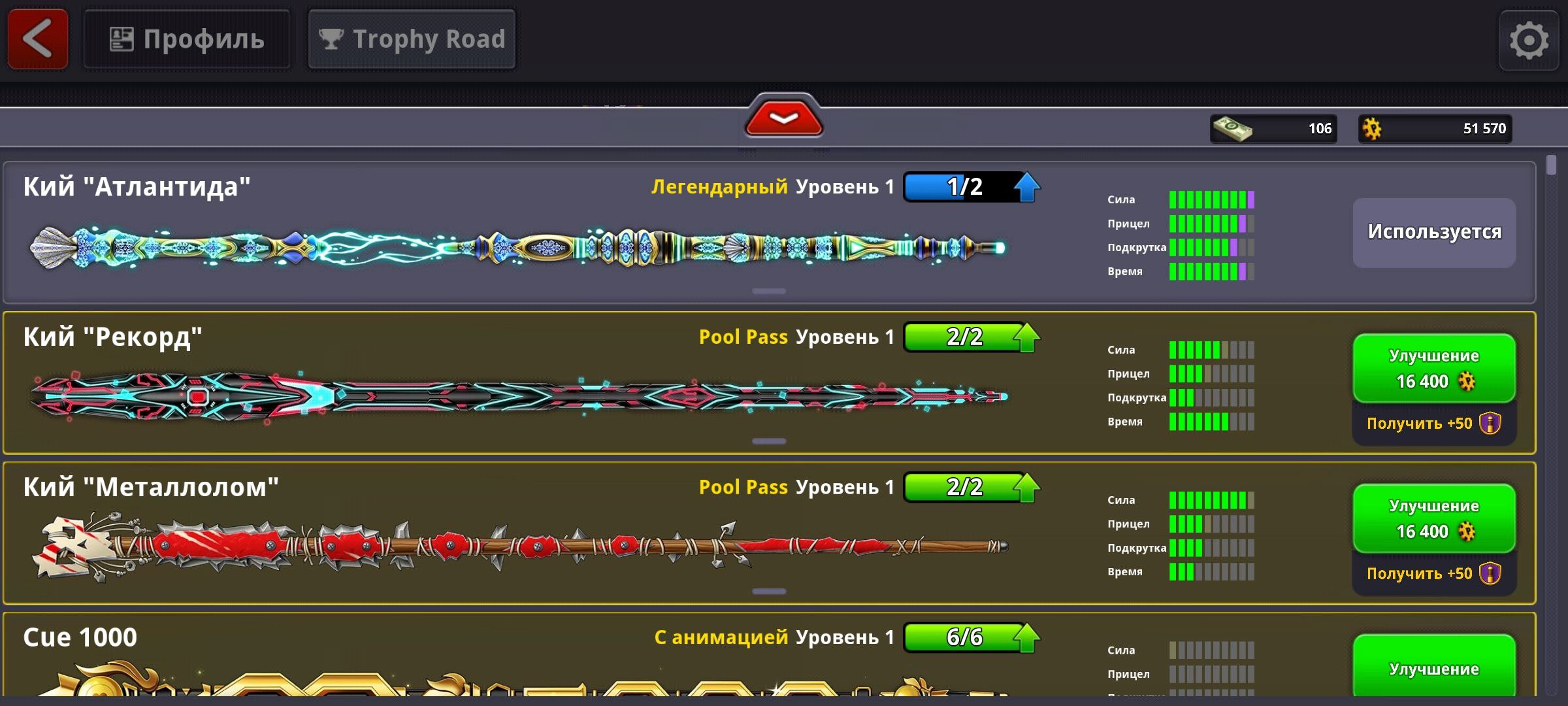1568x706 pixels.
Task: Click the Легендарный rarity label
Action: click(x=719, y=187)
